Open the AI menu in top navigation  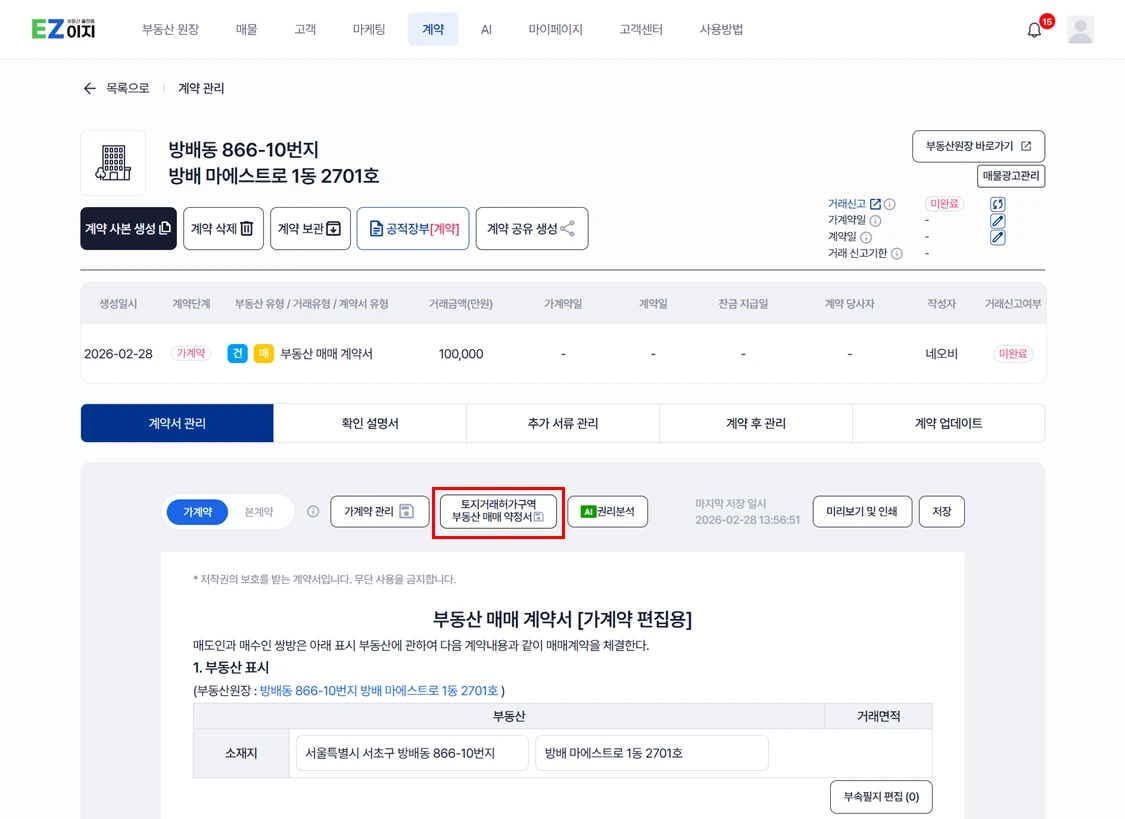pyautogui.click(x=486, y=30)
